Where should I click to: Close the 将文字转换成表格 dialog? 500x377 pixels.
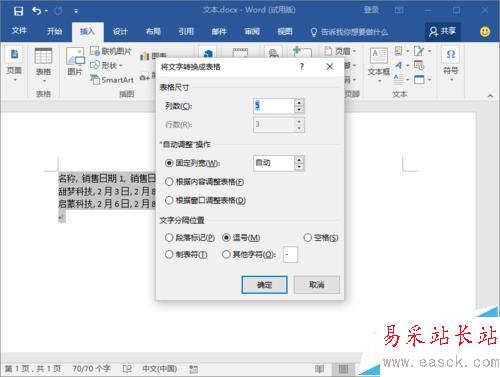point(330,67)
